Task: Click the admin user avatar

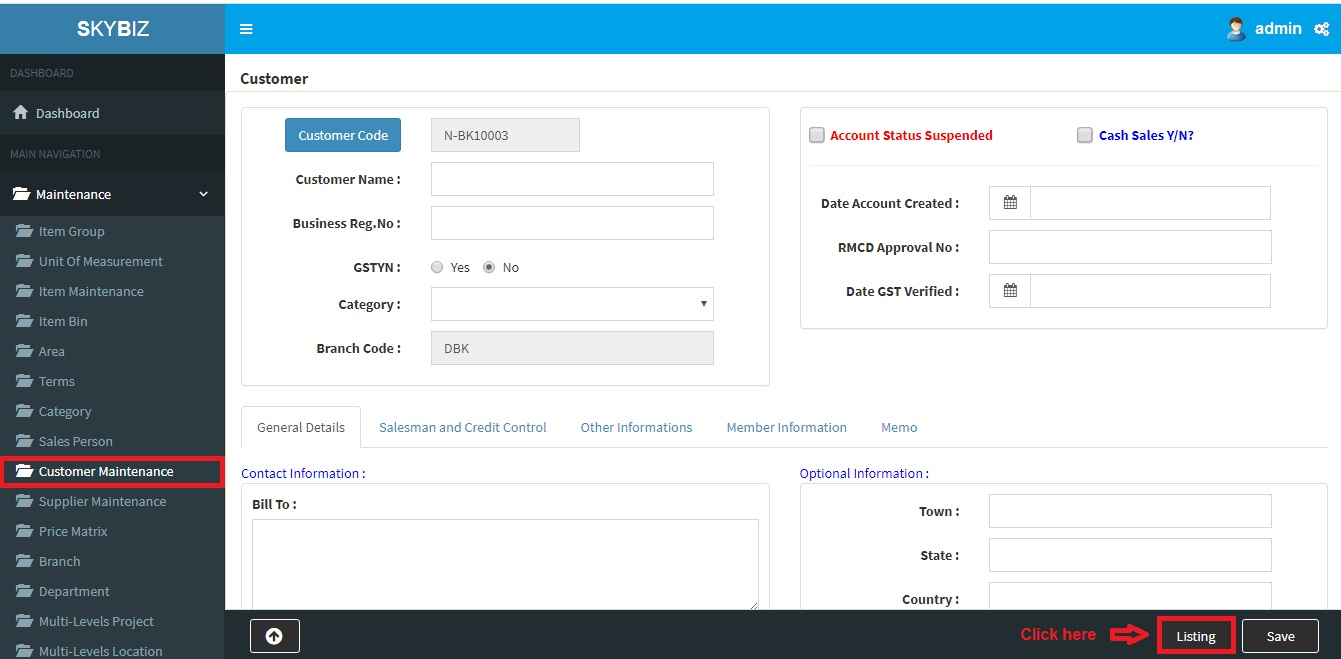Action: [x=1236, y=29]
